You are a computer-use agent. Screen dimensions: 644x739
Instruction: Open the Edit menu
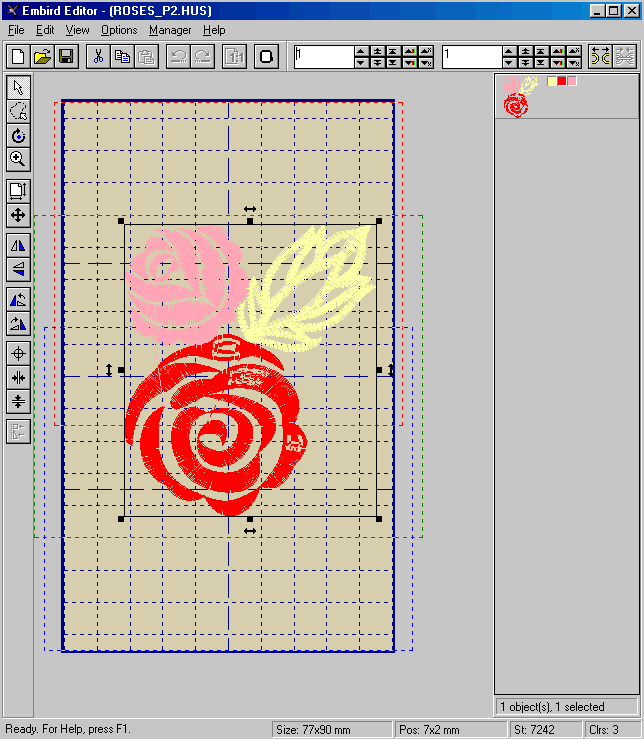click(45, 30)
